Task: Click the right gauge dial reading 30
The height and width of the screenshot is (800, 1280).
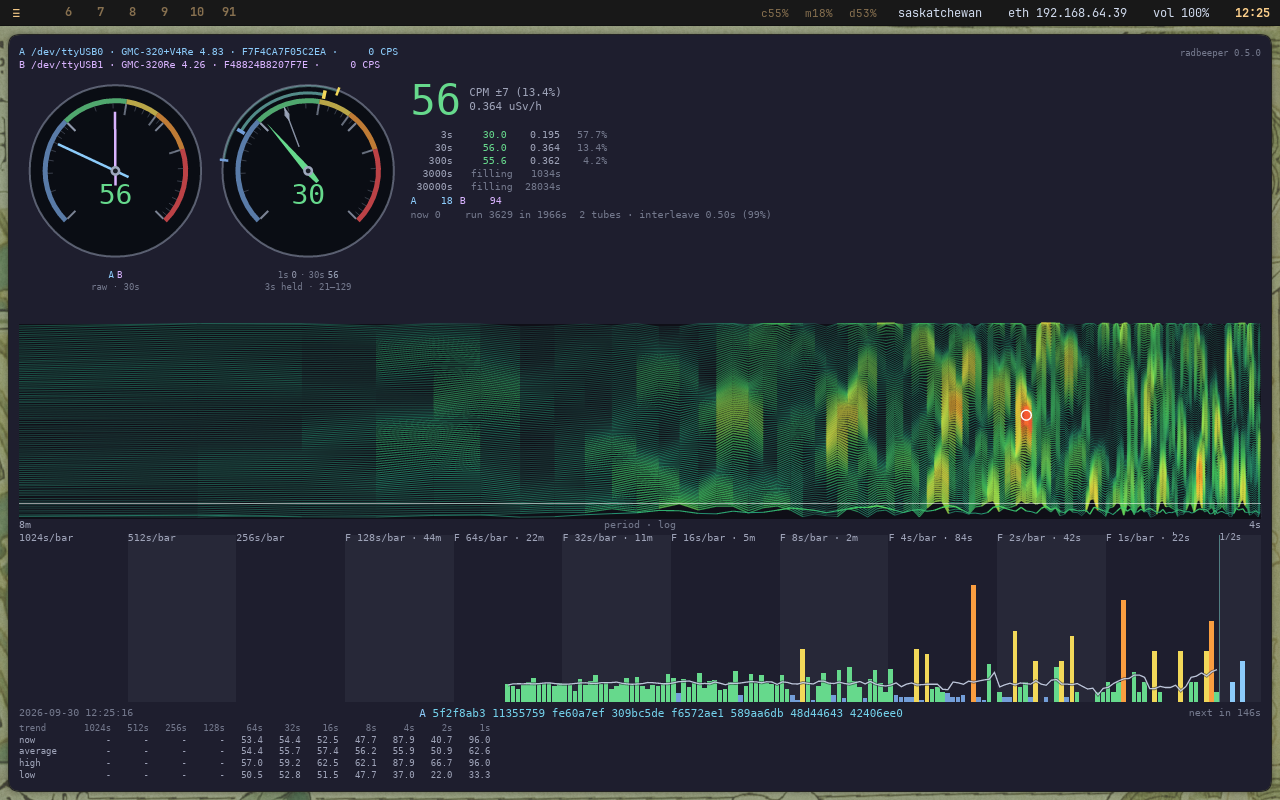Action: click(x=308, y=171)
